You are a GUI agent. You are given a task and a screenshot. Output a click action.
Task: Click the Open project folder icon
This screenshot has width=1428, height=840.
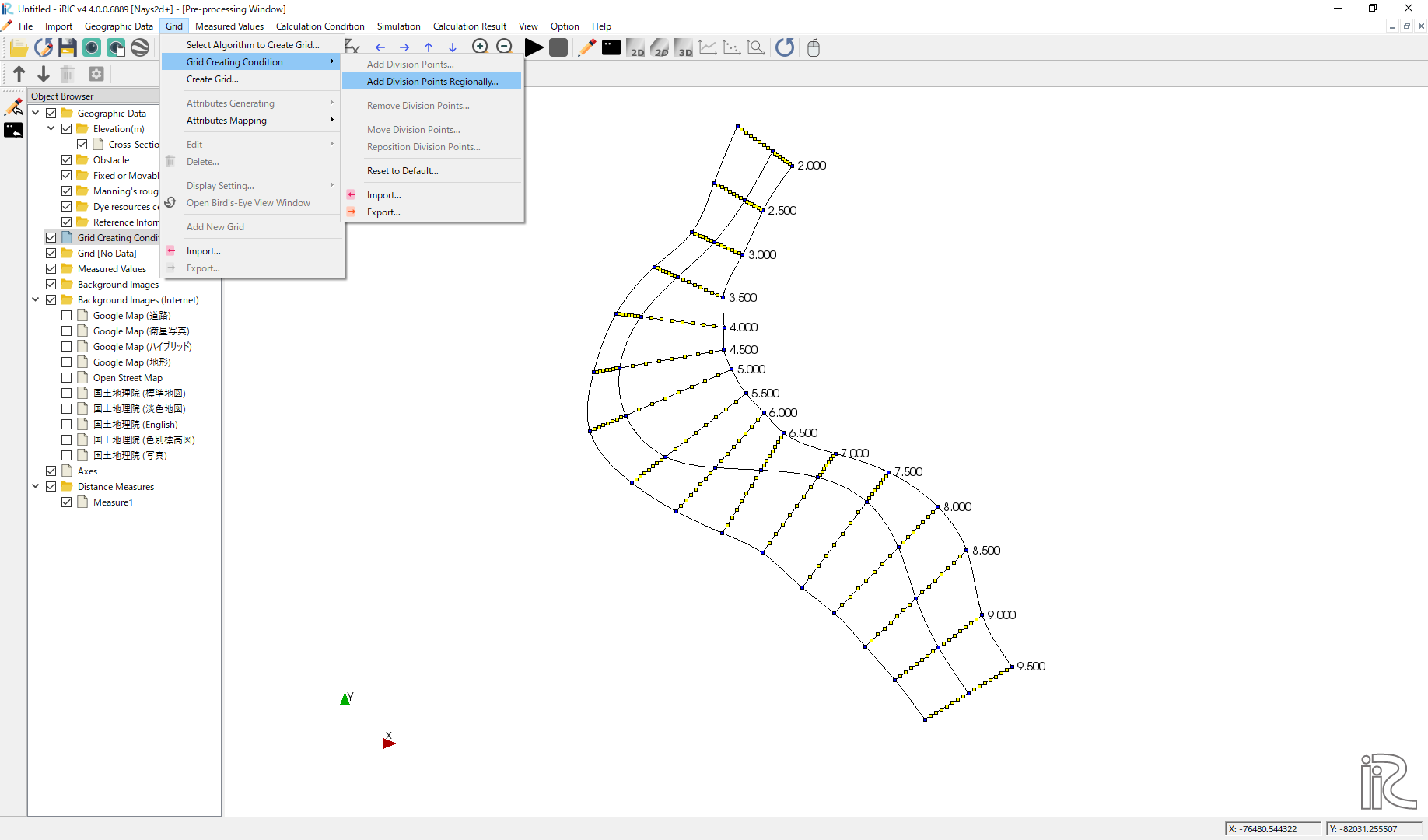19,48
